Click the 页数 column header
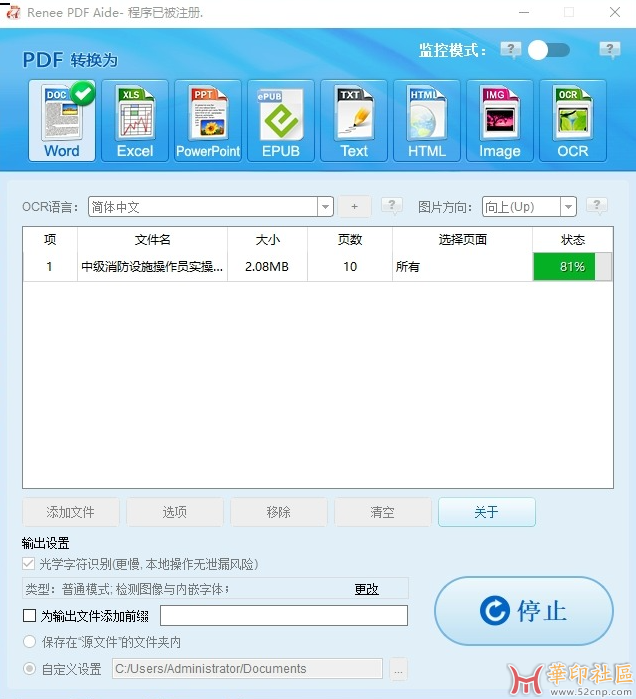The image size is (636, 699). pos(350,240)
